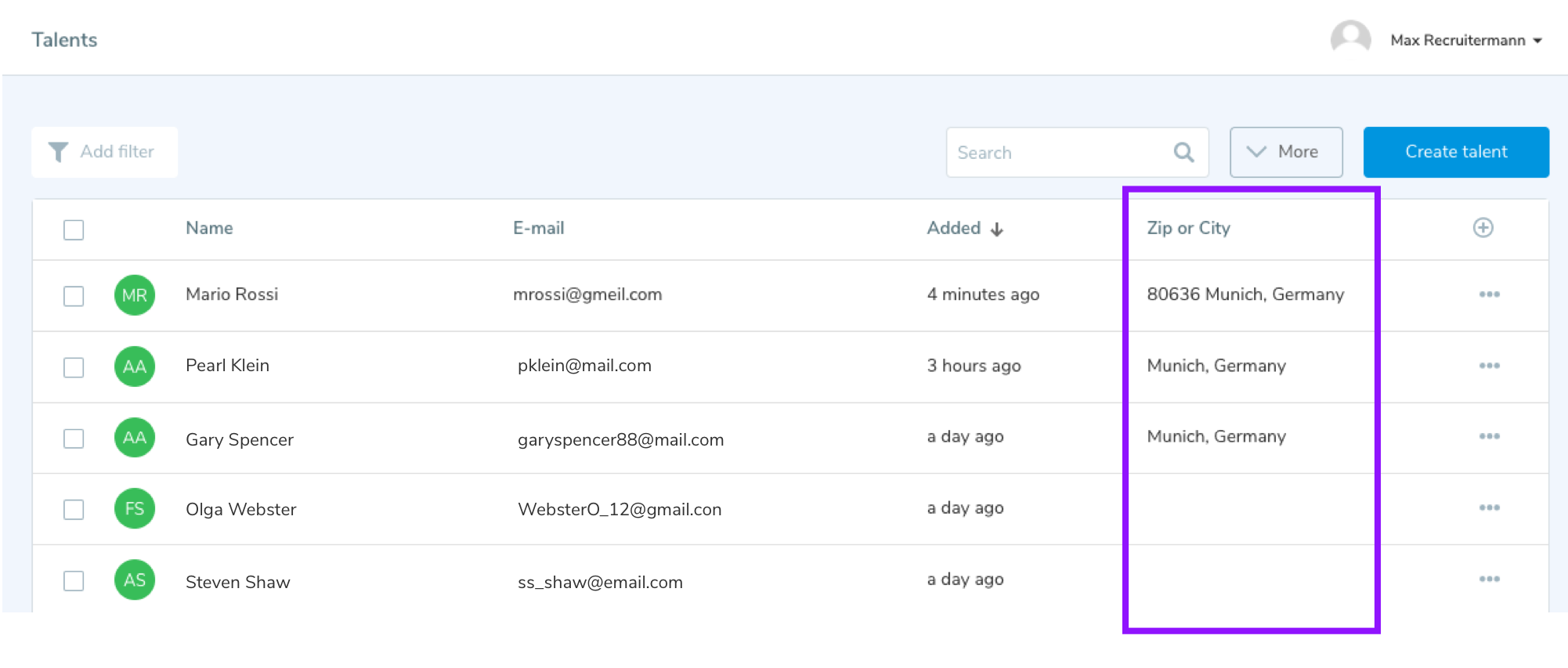Open Pearl Klein's talent name
1568x668 pixels.
pos(227,366)
